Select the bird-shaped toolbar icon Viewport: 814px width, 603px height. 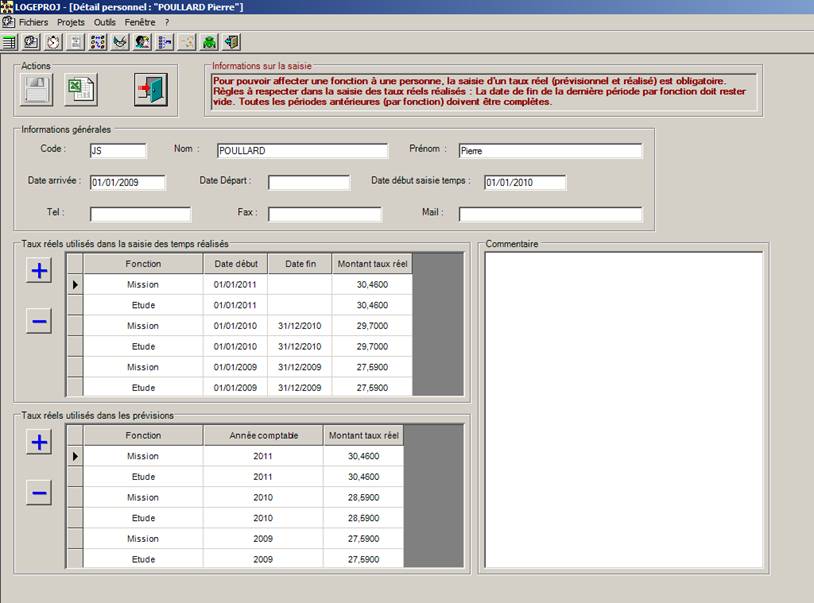coord(119,41)
